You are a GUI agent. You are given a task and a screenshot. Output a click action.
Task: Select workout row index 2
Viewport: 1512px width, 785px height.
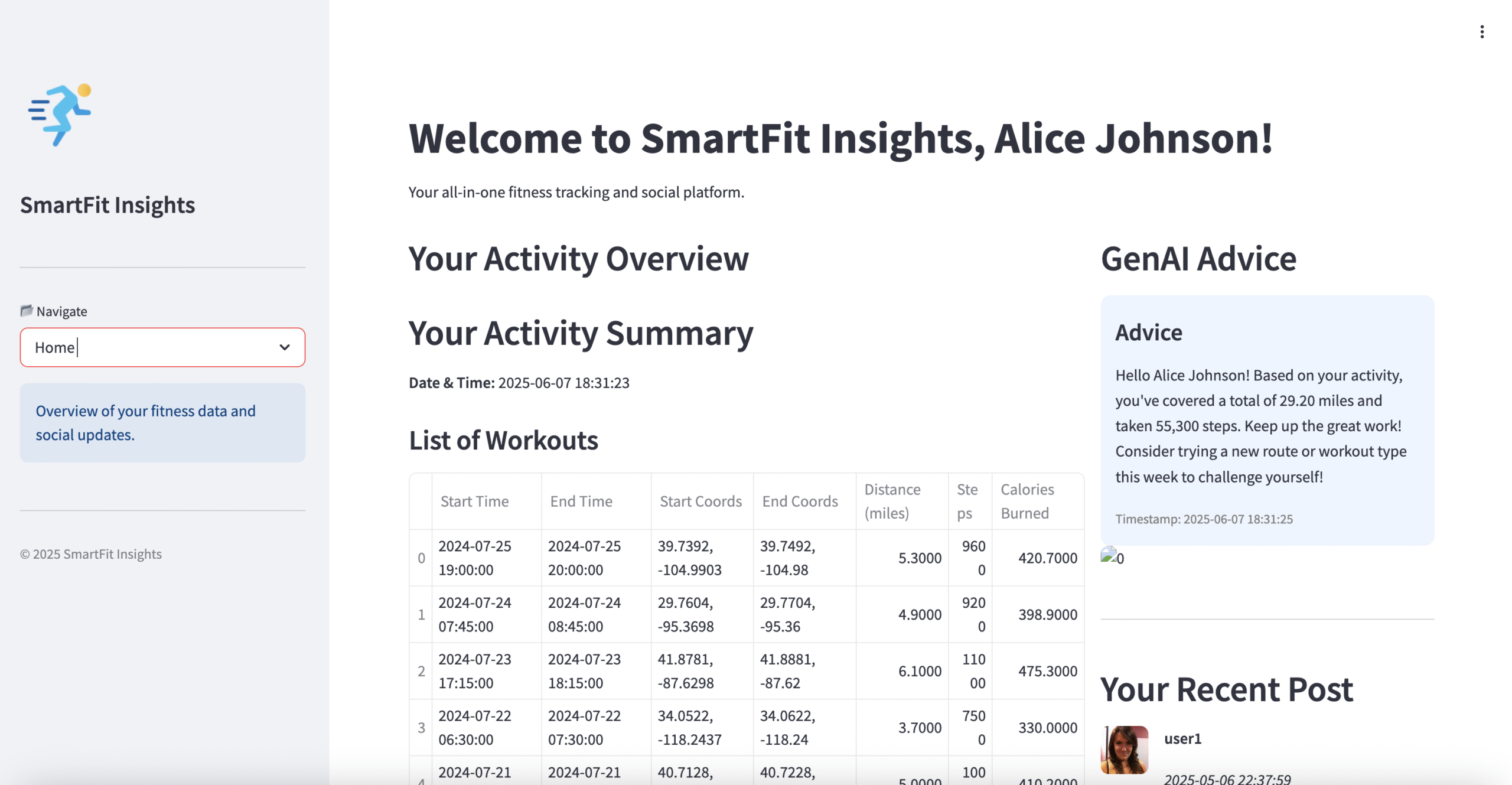421,671
